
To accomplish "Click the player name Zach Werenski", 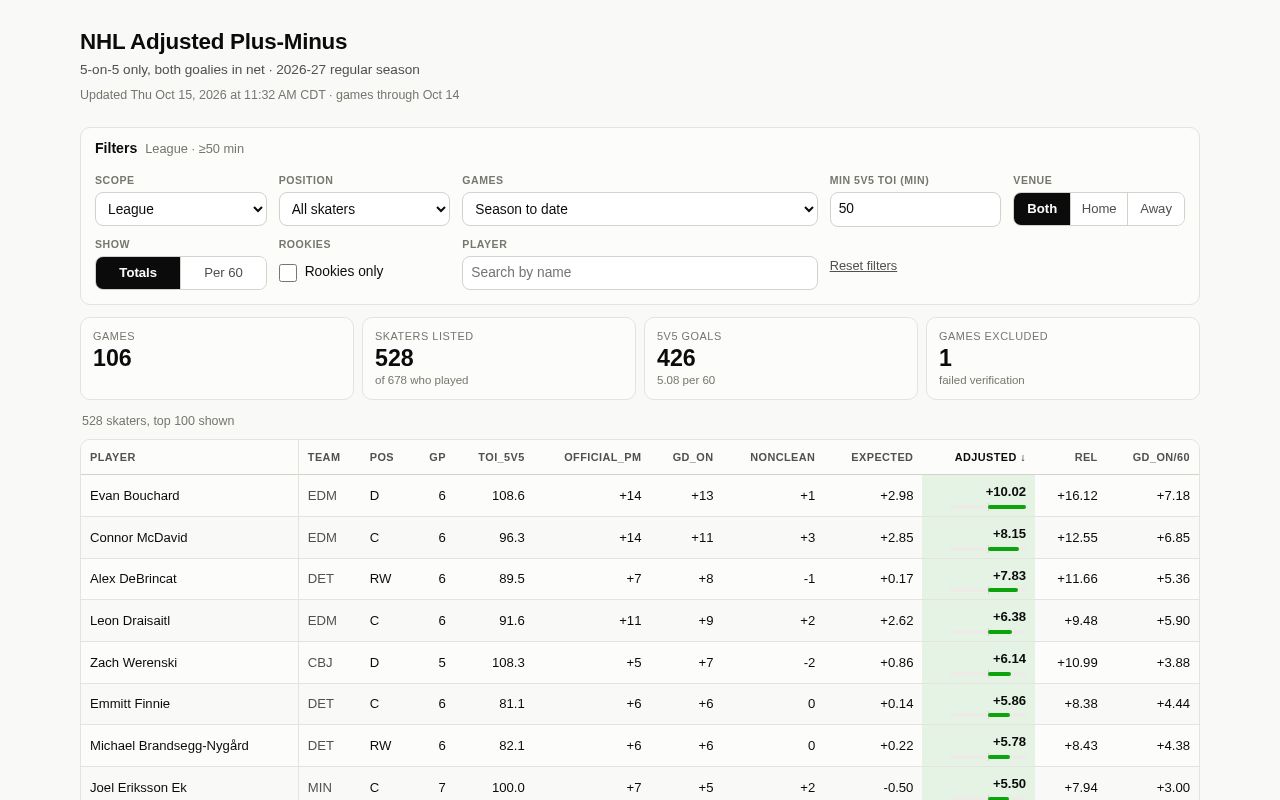I will point(133,663).
